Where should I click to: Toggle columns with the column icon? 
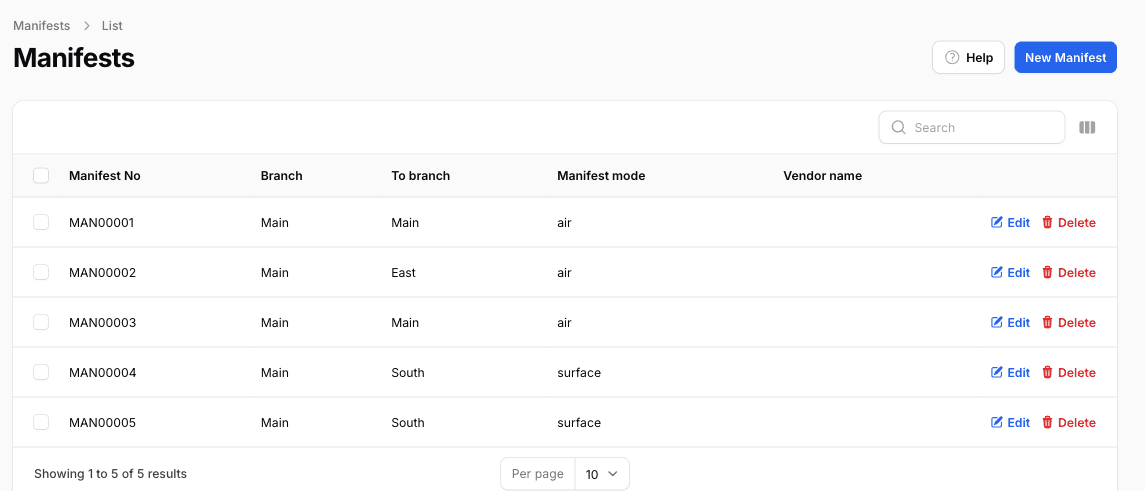click(x=1087, y=128)
